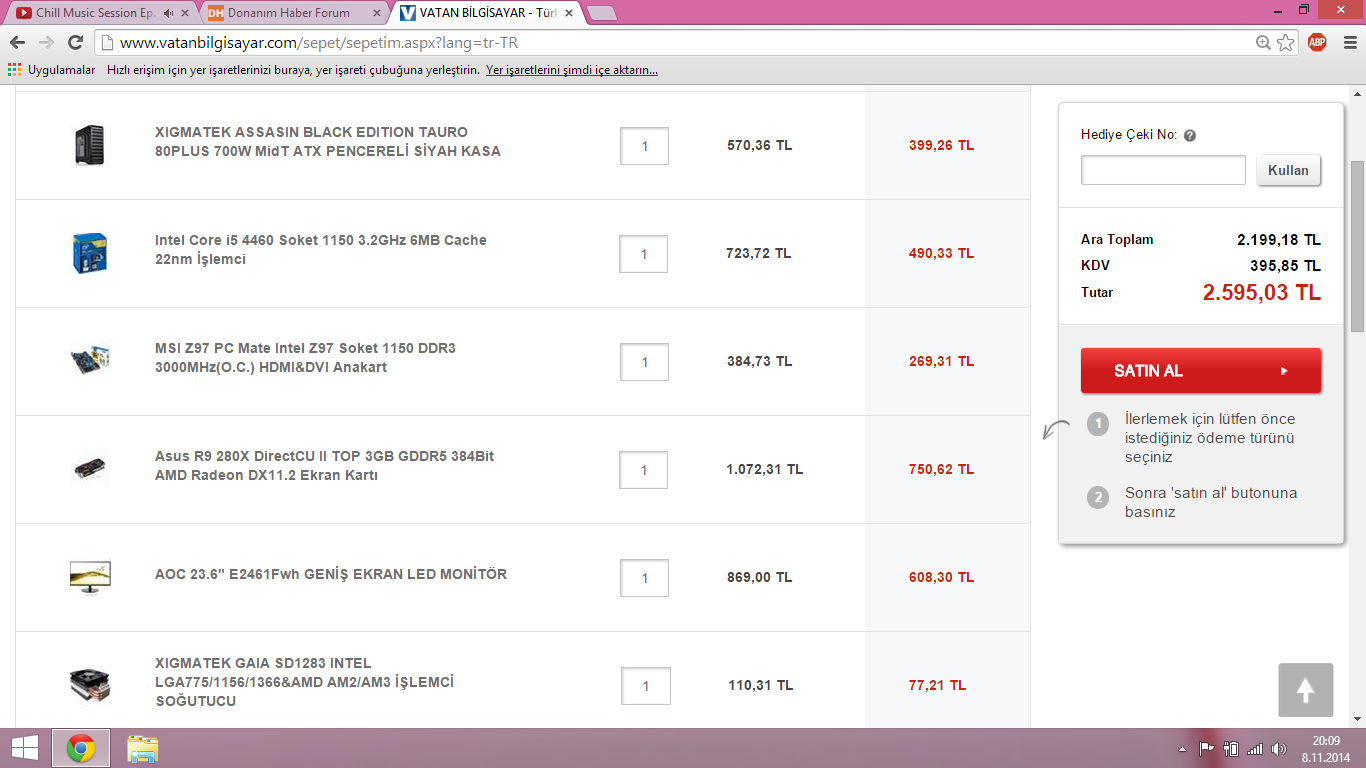Bookmark page with star icon
The image size is (1366, 768).
[1286, 43]
